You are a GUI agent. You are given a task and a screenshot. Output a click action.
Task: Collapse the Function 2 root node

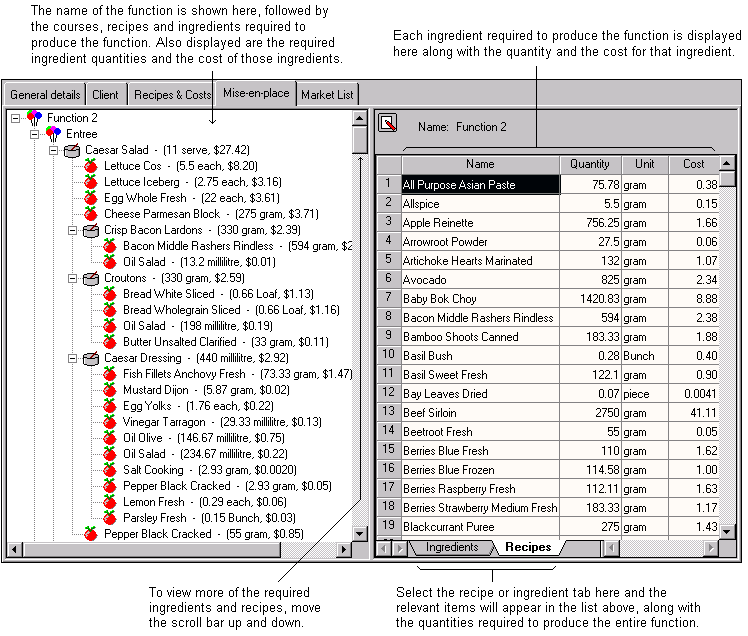tap(16, 118)
